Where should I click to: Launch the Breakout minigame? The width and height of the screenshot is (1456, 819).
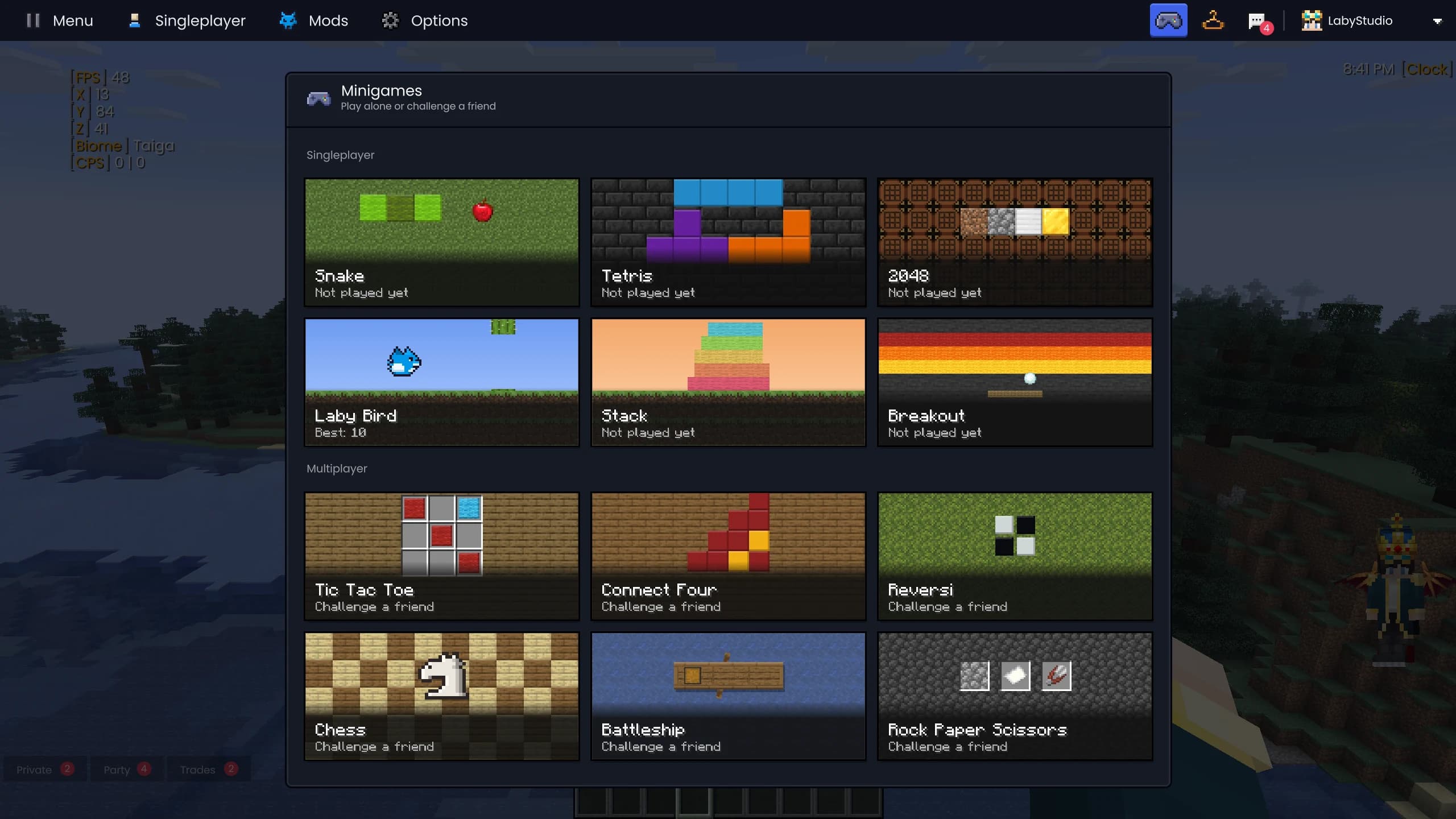coord(1015,382)
